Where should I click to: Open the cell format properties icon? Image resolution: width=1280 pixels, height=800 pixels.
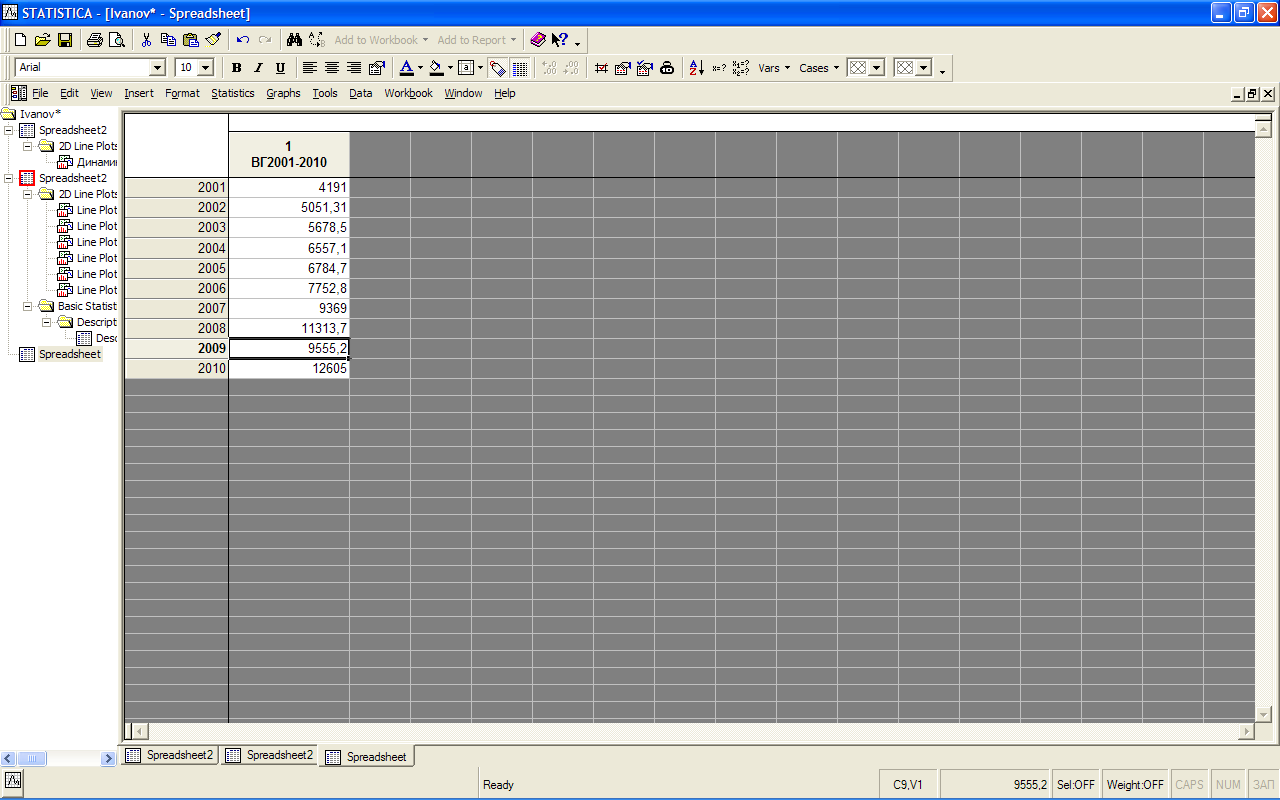click(x=377, y=68)
